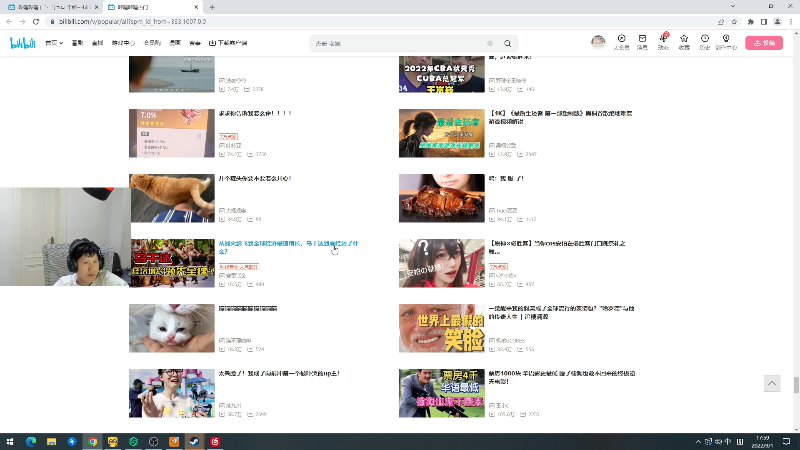Screen dimensions: 800x450
Task: Close the first browser tab
Action: (96, 7)
